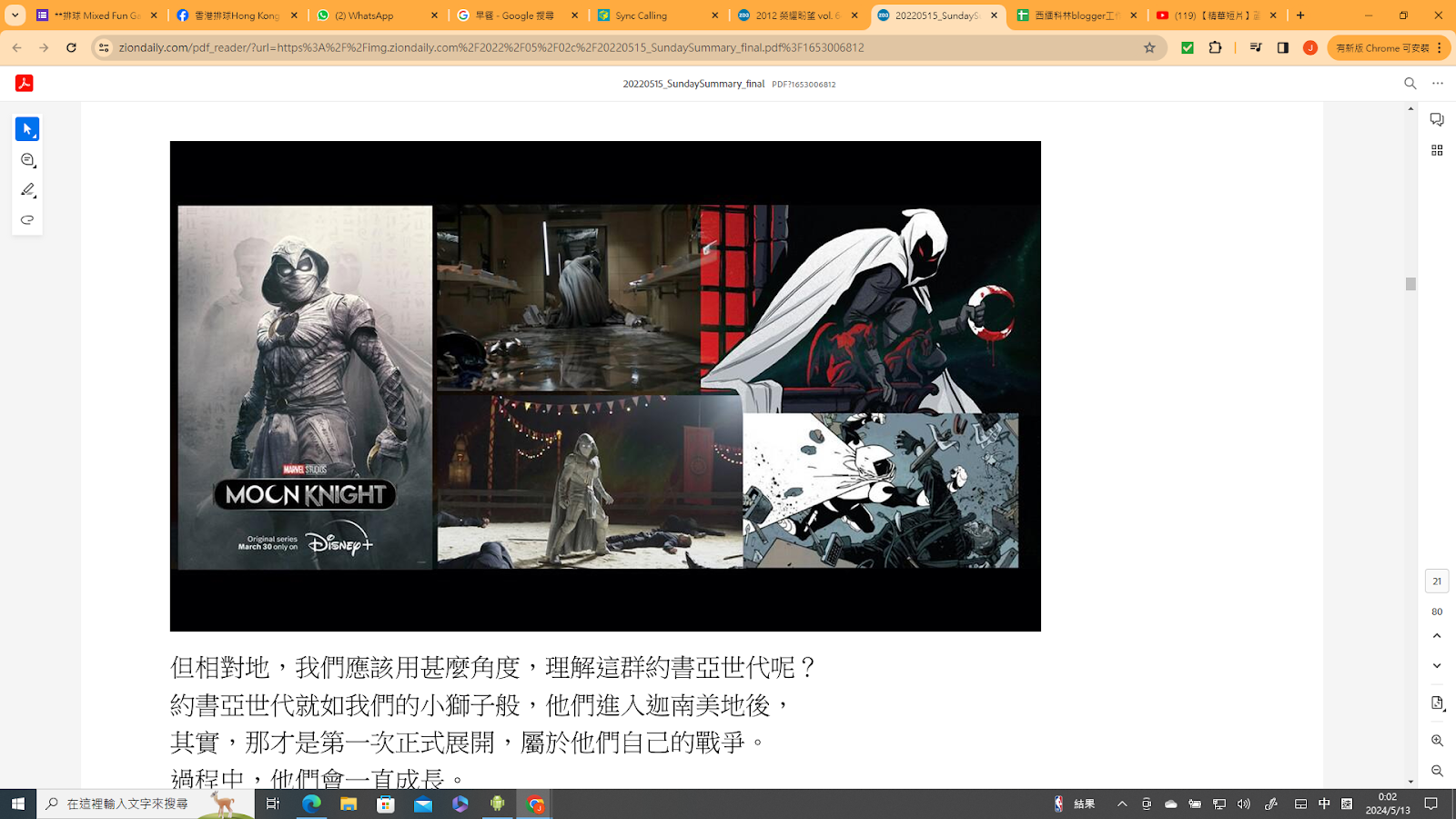Switch to the Sync Calling tab

coord(658,15)
